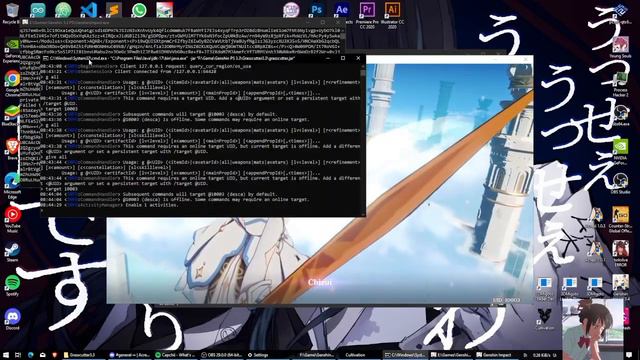Click the cmd console vertical scrollbar

click(362, 139)
